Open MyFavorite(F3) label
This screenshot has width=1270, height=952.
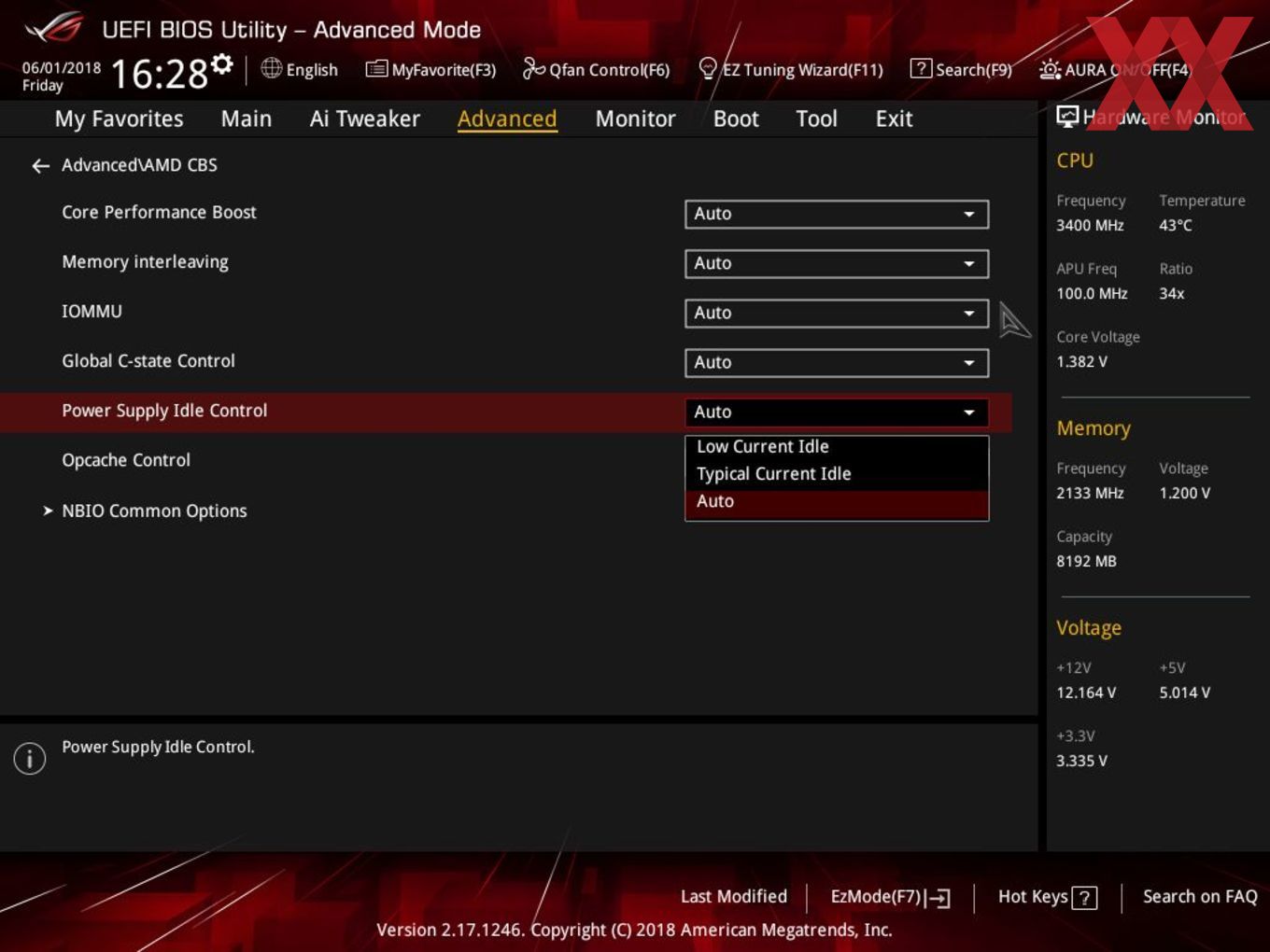tap(444, 70)
